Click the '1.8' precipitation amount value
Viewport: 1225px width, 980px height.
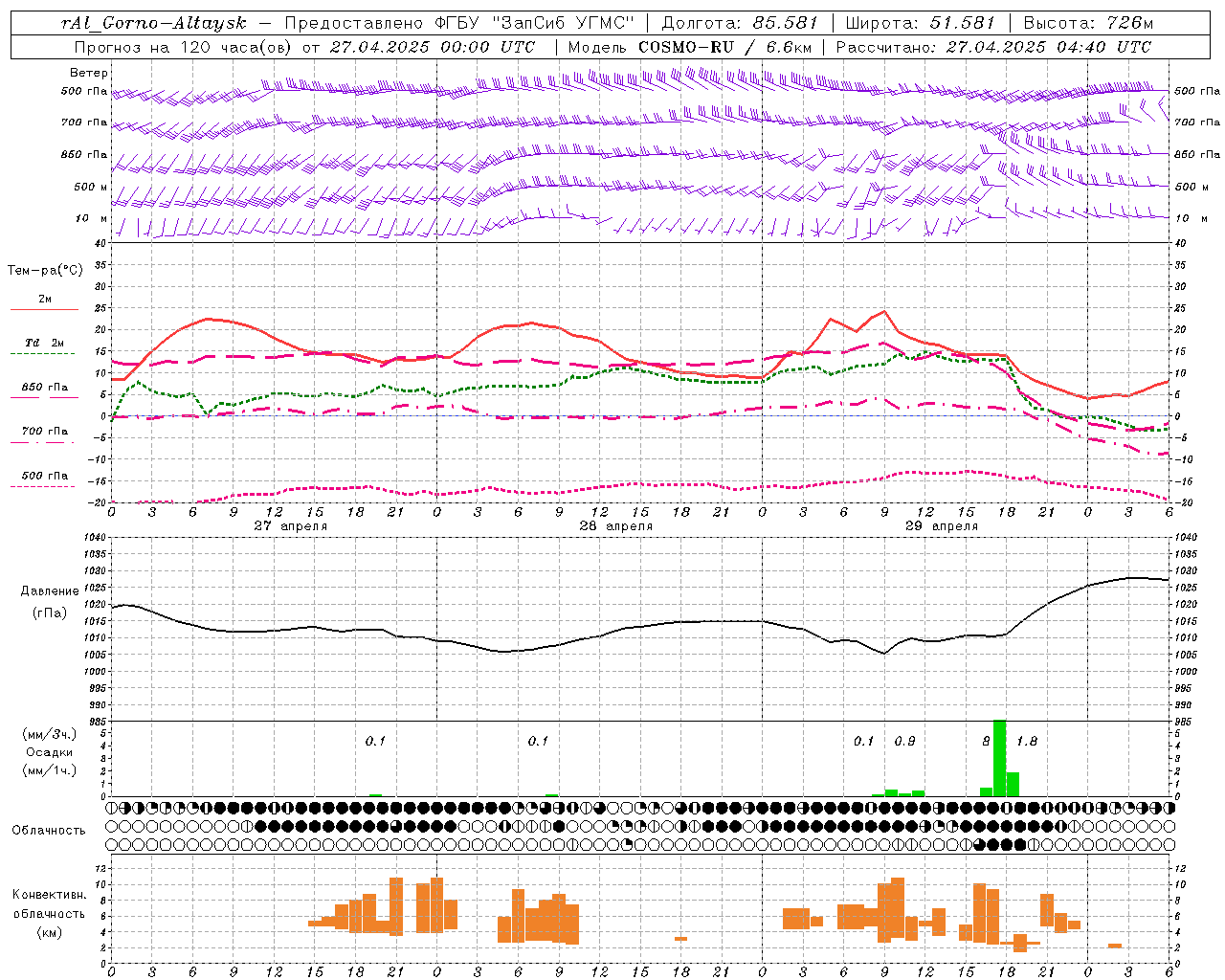[x=1027, y=741]
